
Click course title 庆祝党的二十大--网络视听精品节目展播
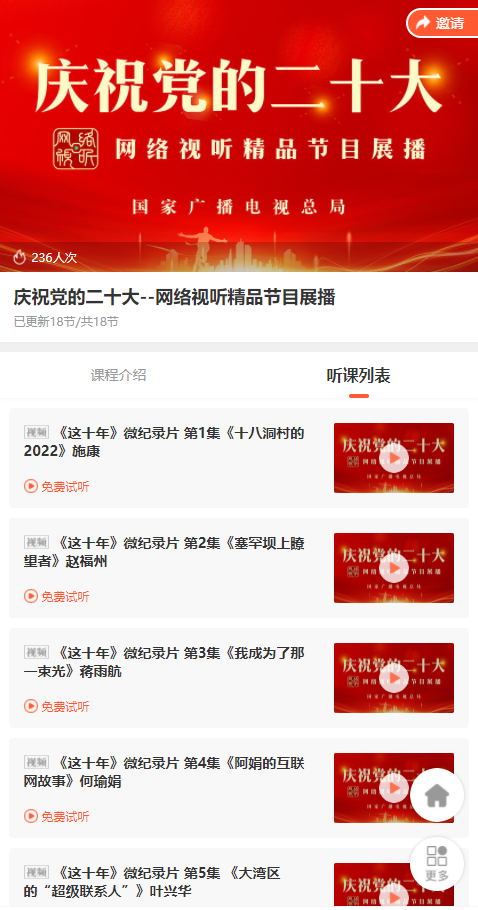click(175, 297)
